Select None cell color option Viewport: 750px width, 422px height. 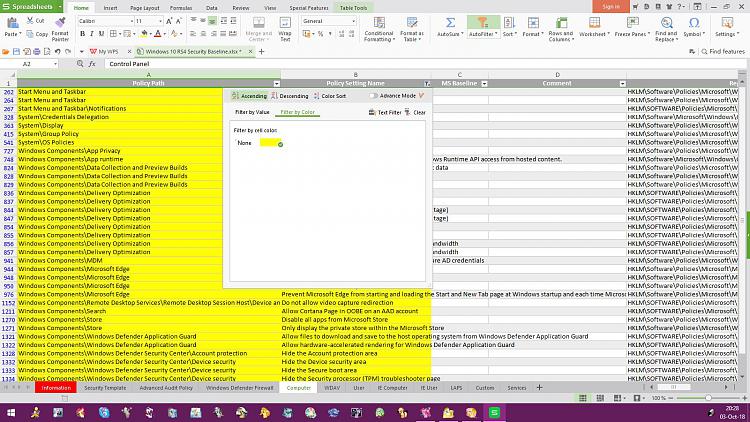click(x=244, y=143)
